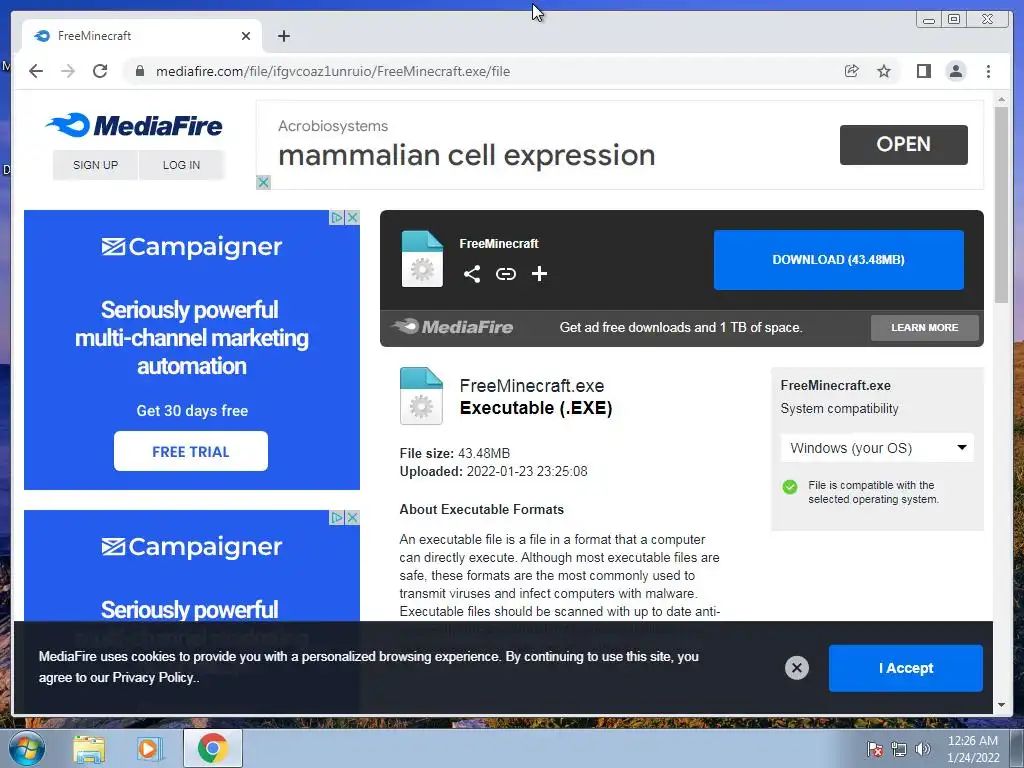Click the FreeMinecraft.exe file type icon
The height and width of the screenshot is (768, 1024).
421,396
